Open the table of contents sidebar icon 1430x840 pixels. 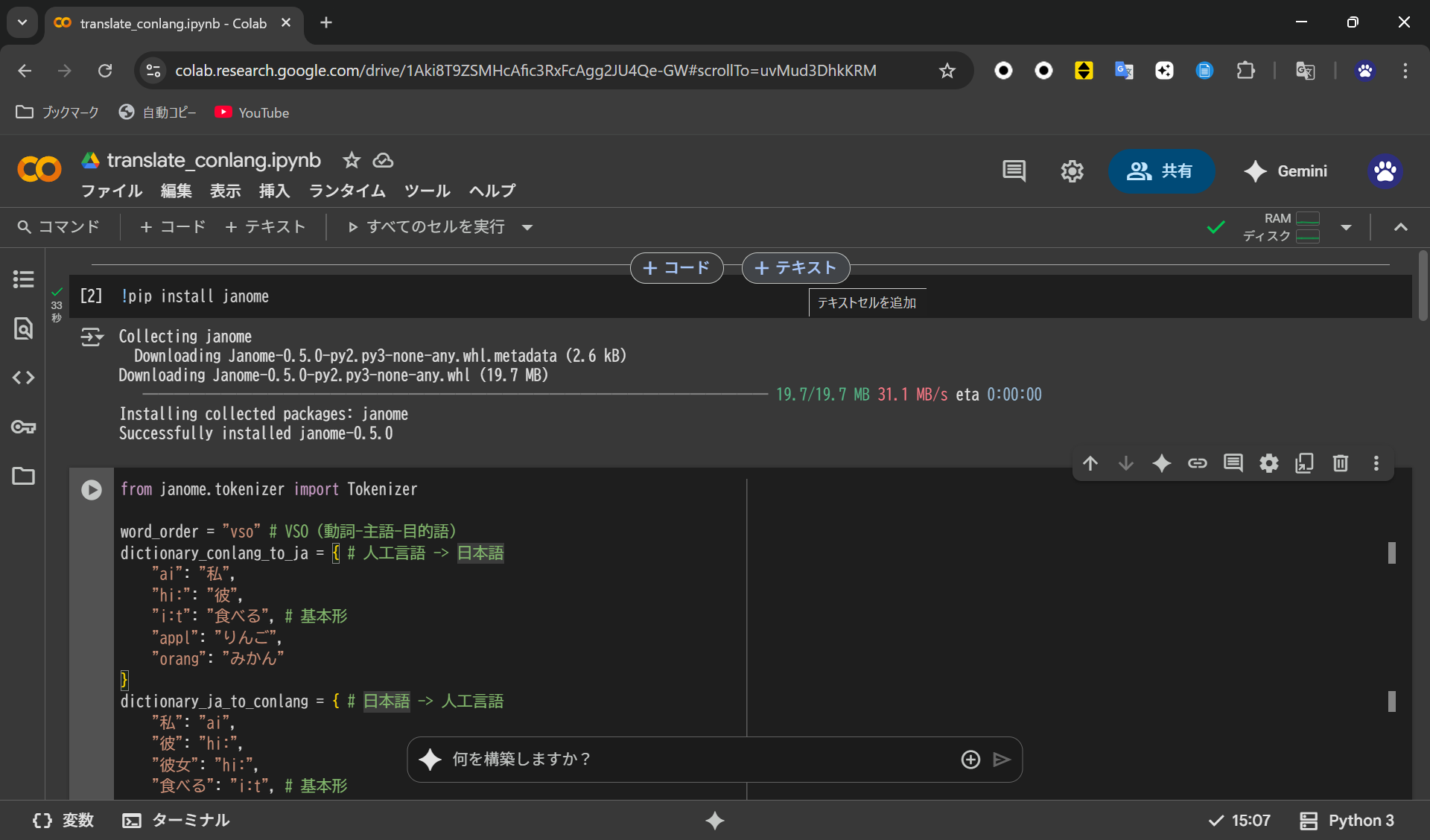click(x=23, y=279)
